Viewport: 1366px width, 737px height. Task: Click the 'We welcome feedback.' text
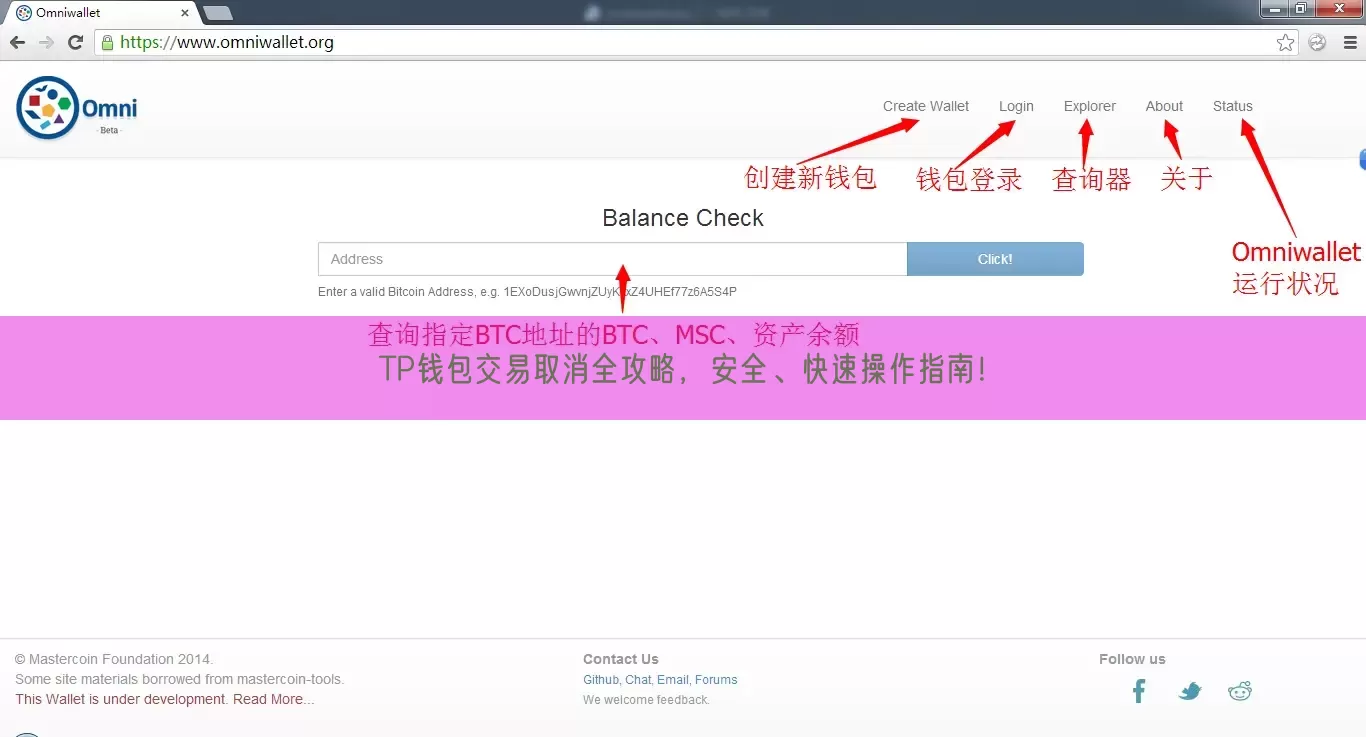646,700
